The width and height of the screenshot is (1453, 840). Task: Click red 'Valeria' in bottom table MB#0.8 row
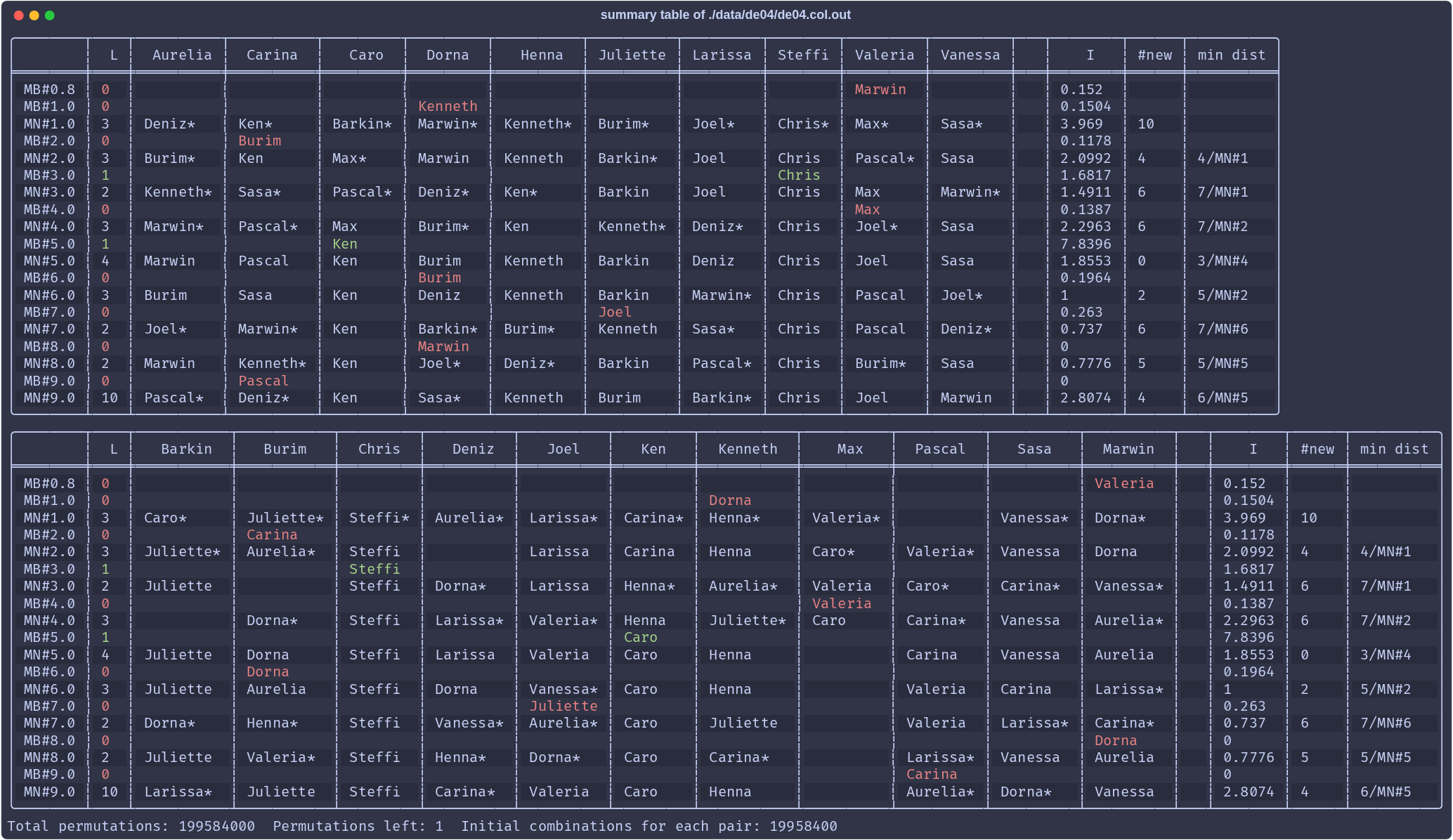point(1124,483)
